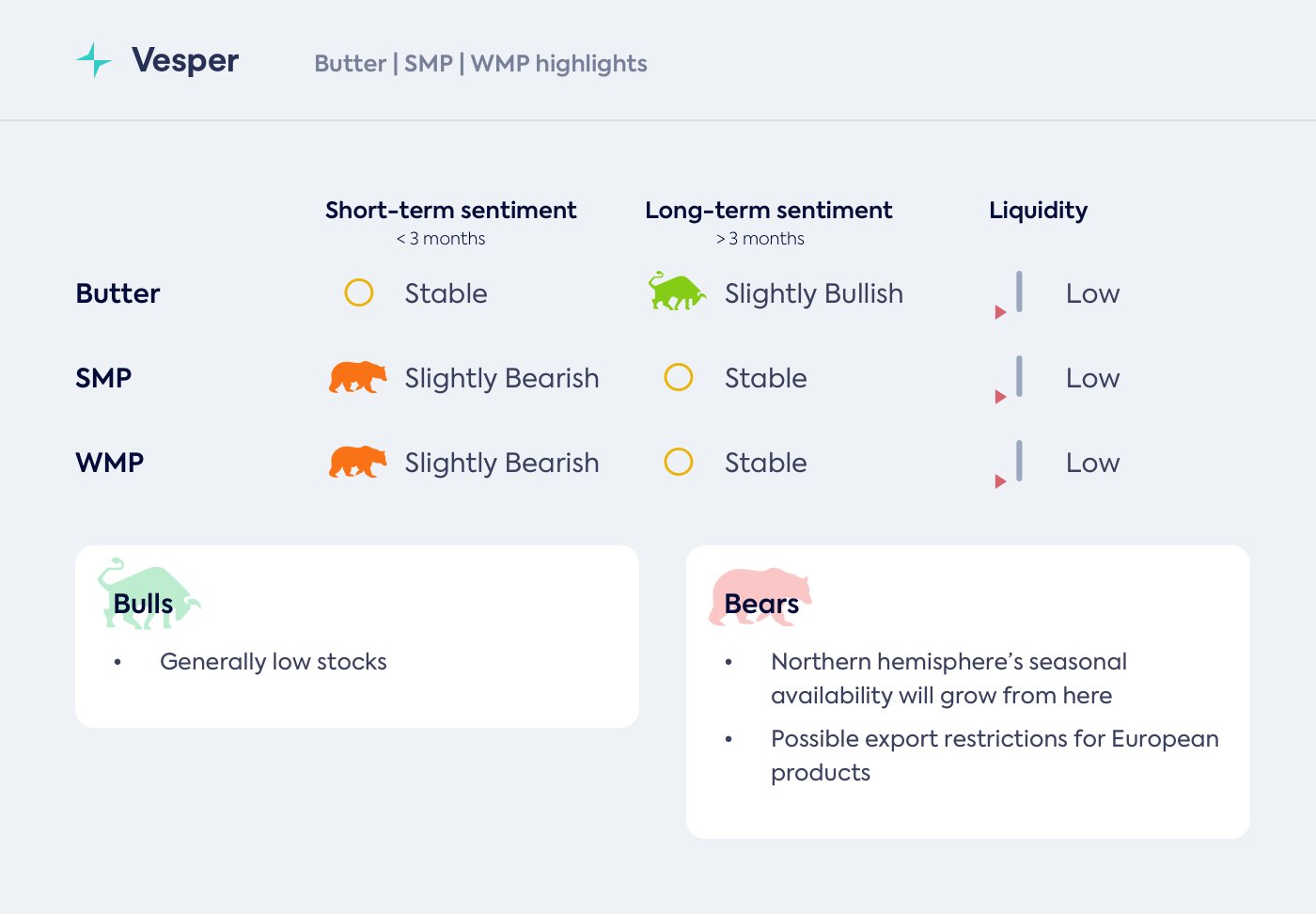This screenshot has width=1316, height=914.
Task: Click the Butter liquidity level bar
Action: tap(1019, 292)
